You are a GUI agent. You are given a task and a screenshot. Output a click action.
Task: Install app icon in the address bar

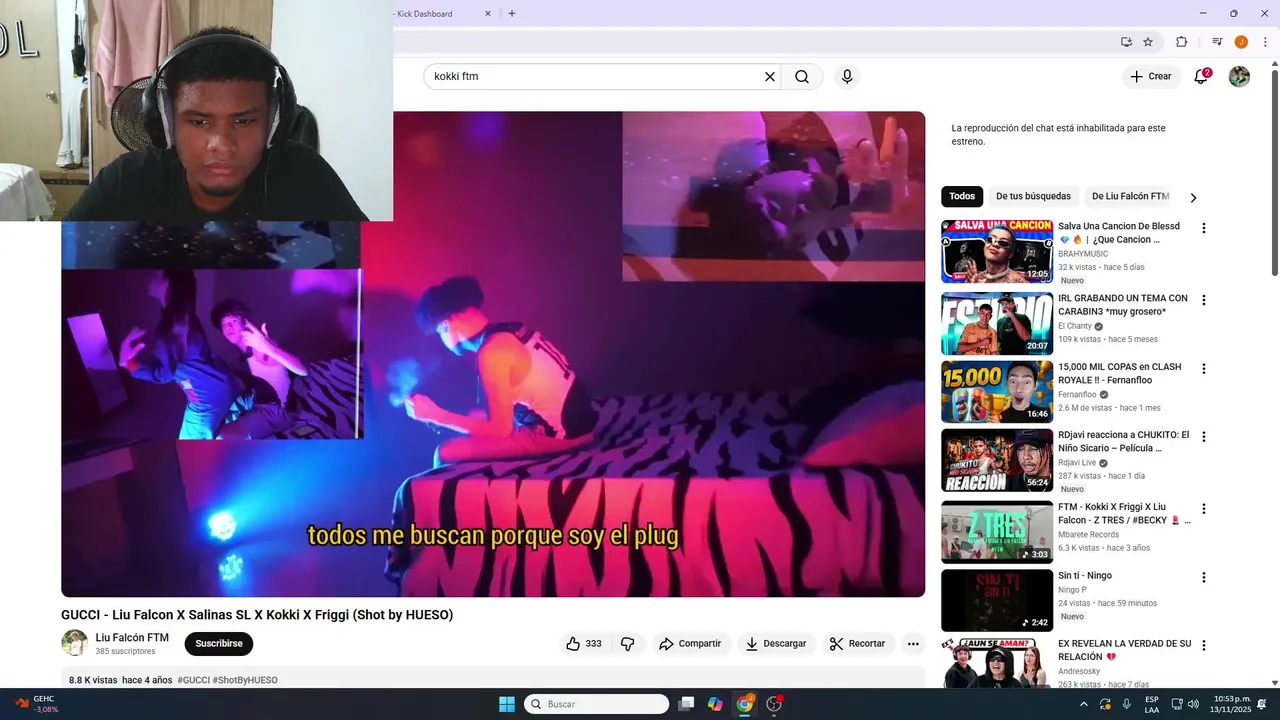[1126, 42]
